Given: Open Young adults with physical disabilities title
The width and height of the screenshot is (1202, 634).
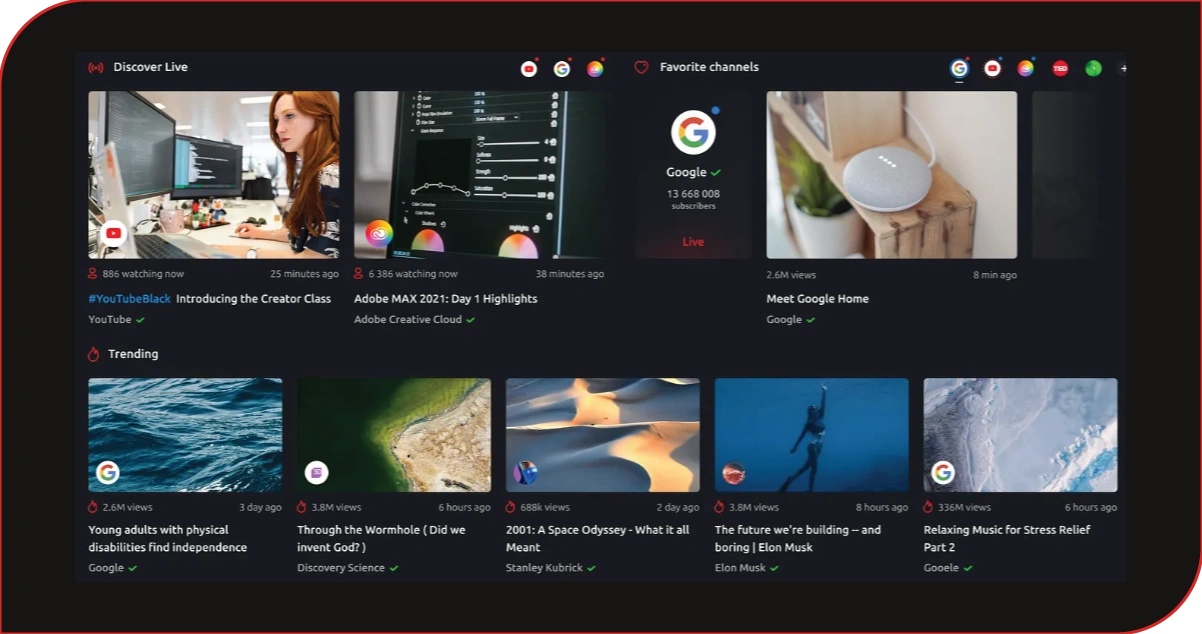Looking at the screenshot, I should point(168,539).
